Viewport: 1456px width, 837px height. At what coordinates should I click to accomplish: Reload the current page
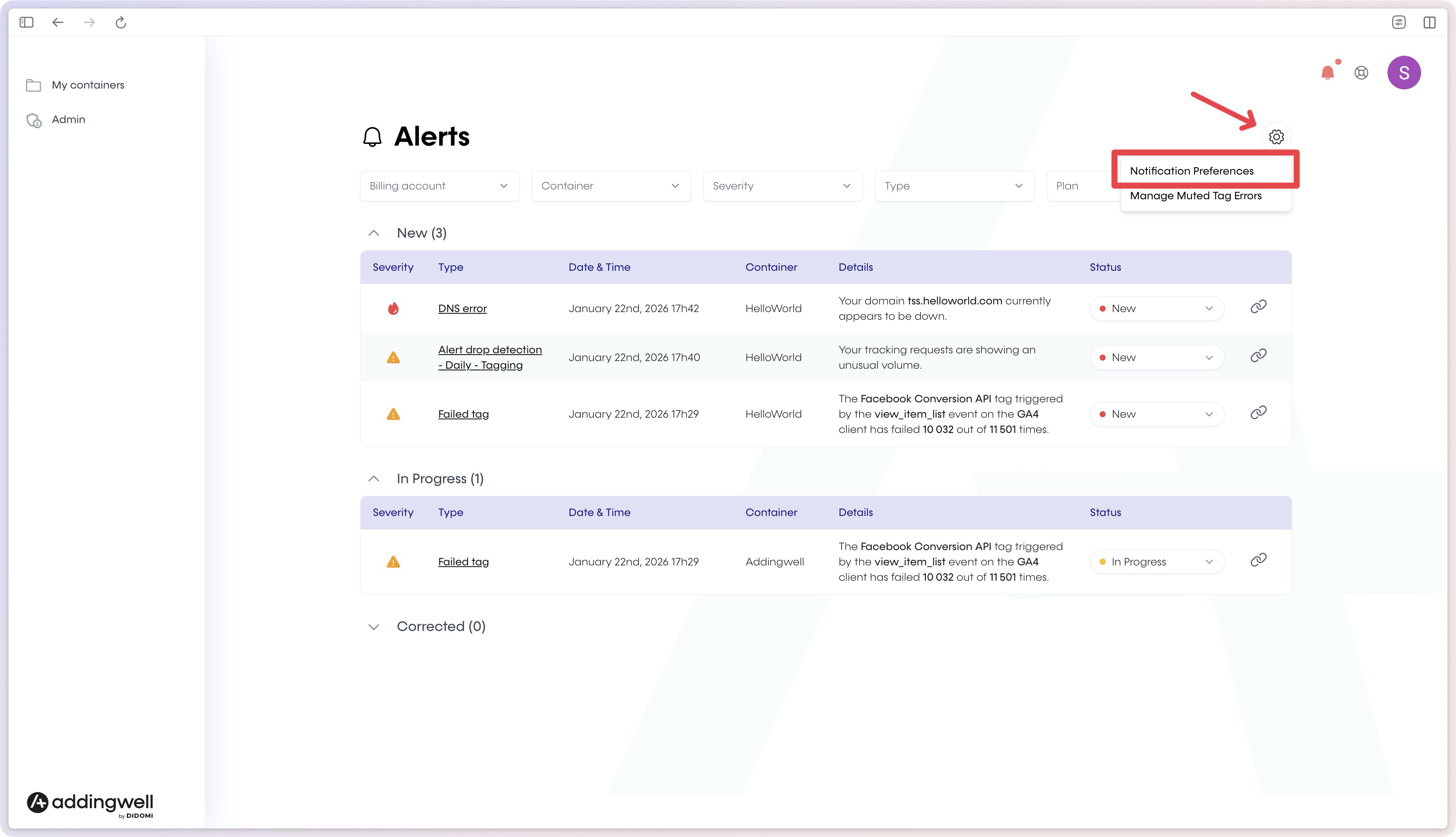121,23
